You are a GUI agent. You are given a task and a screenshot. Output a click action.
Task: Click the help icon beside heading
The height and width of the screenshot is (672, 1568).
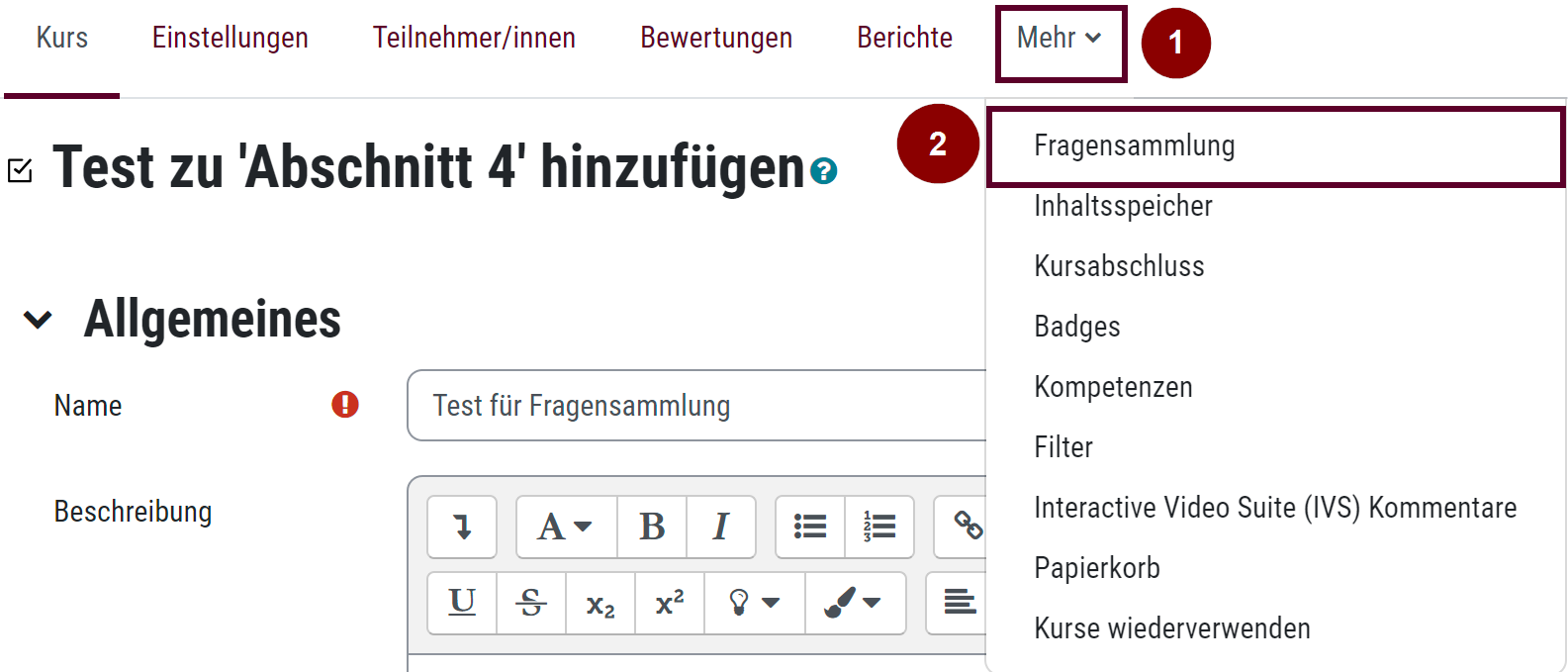pyautogui.click(x=823, y=171)
